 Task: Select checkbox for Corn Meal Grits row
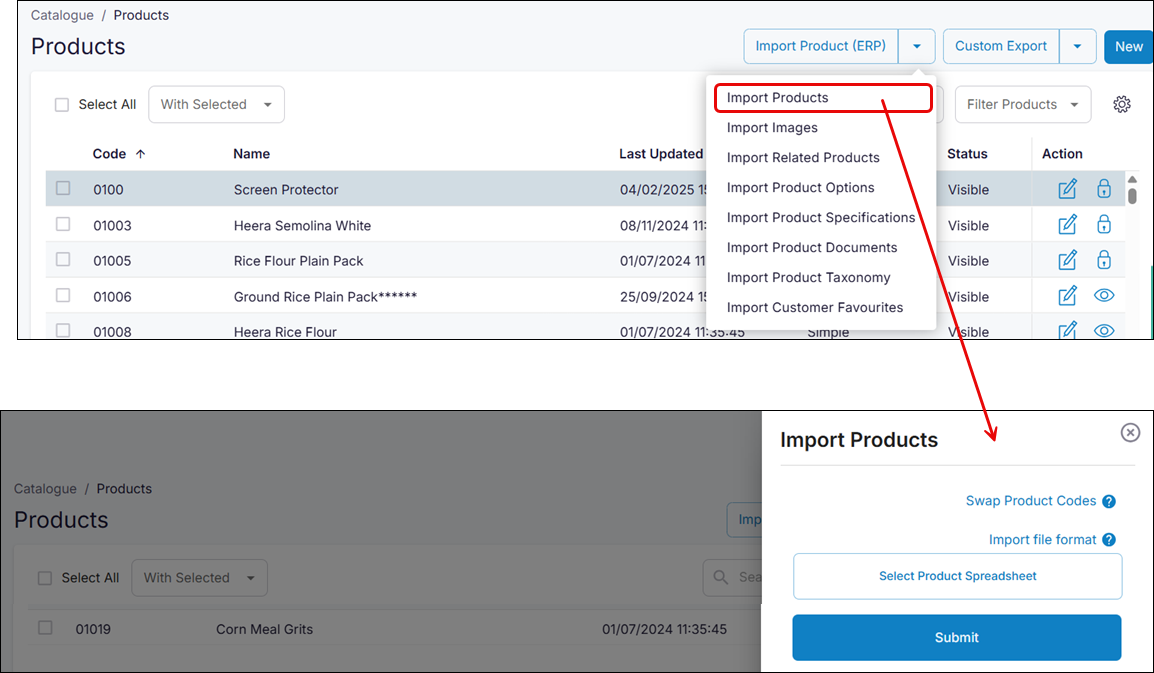click(45, 628)
